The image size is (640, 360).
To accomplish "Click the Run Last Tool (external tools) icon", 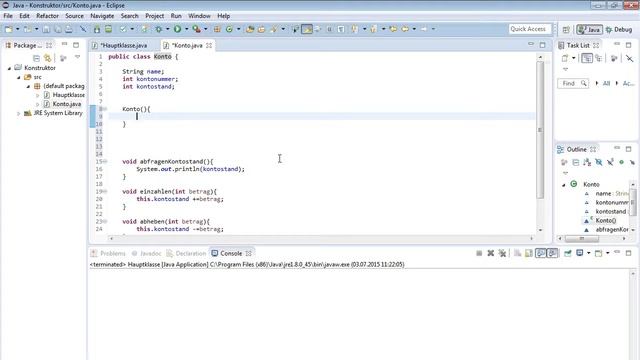I will 196,29.
